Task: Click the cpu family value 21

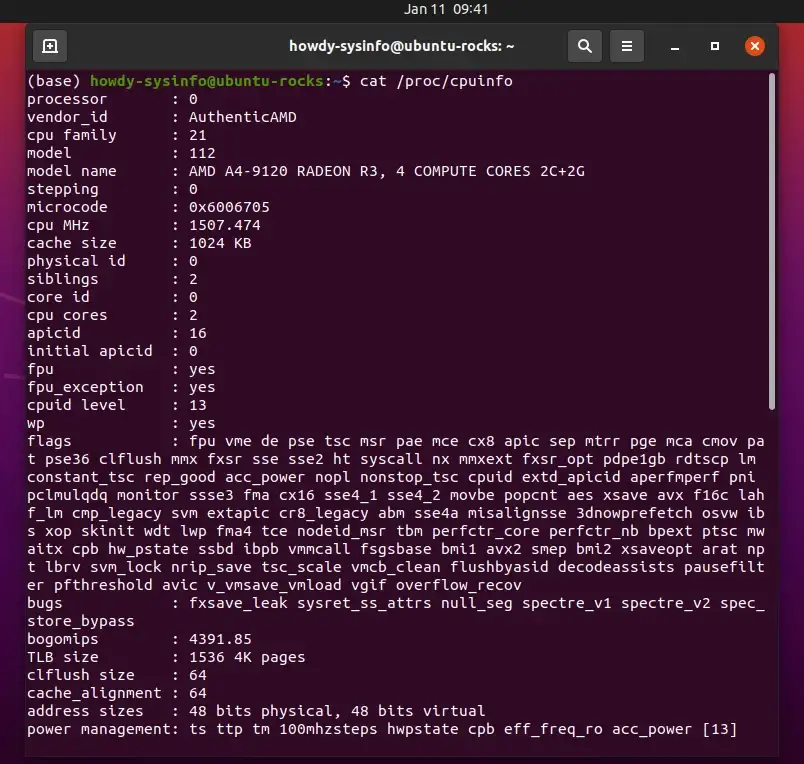Action: tap(197, 135)
